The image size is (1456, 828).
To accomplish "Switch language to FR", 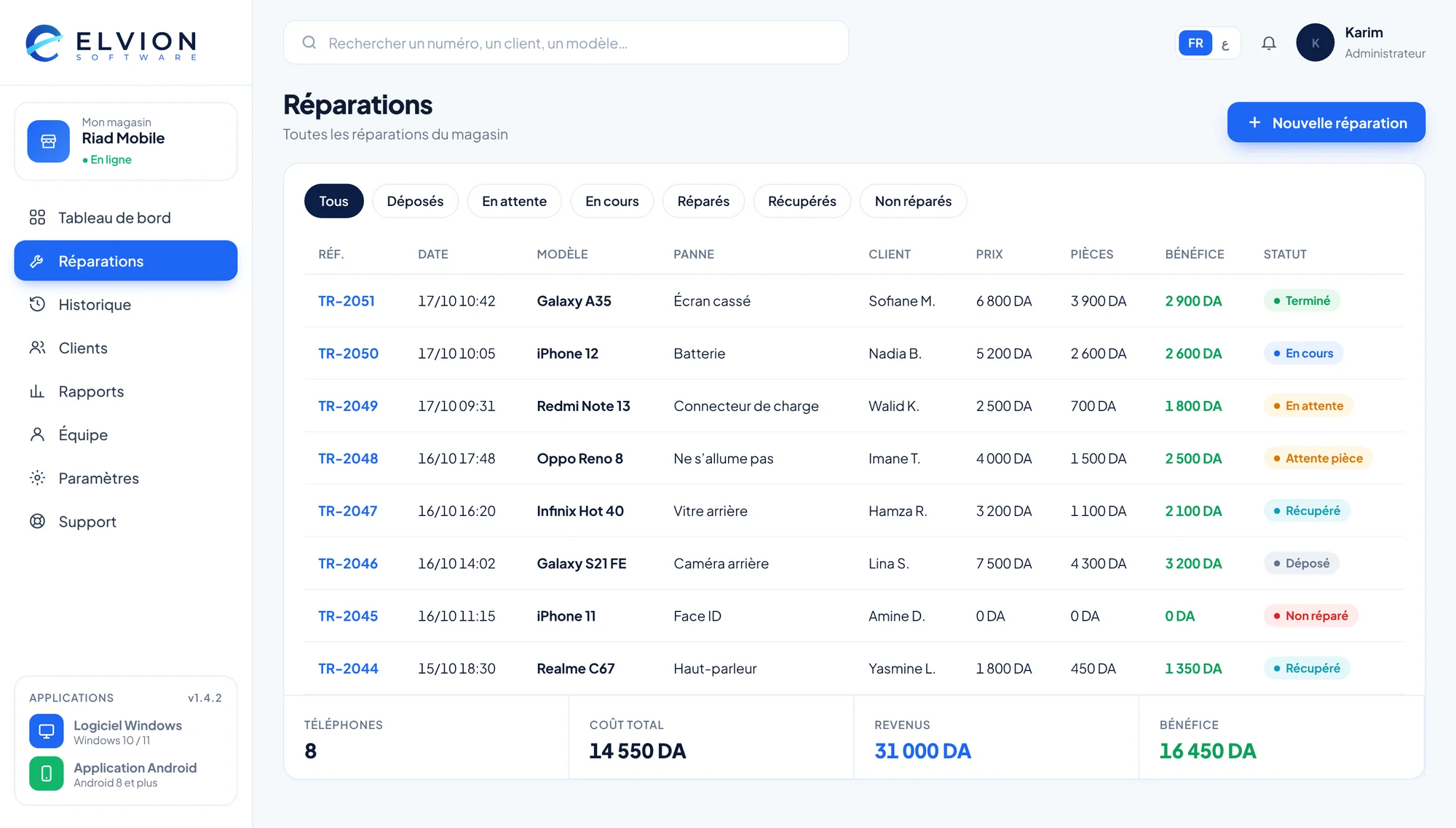I will coord(1195,43).
